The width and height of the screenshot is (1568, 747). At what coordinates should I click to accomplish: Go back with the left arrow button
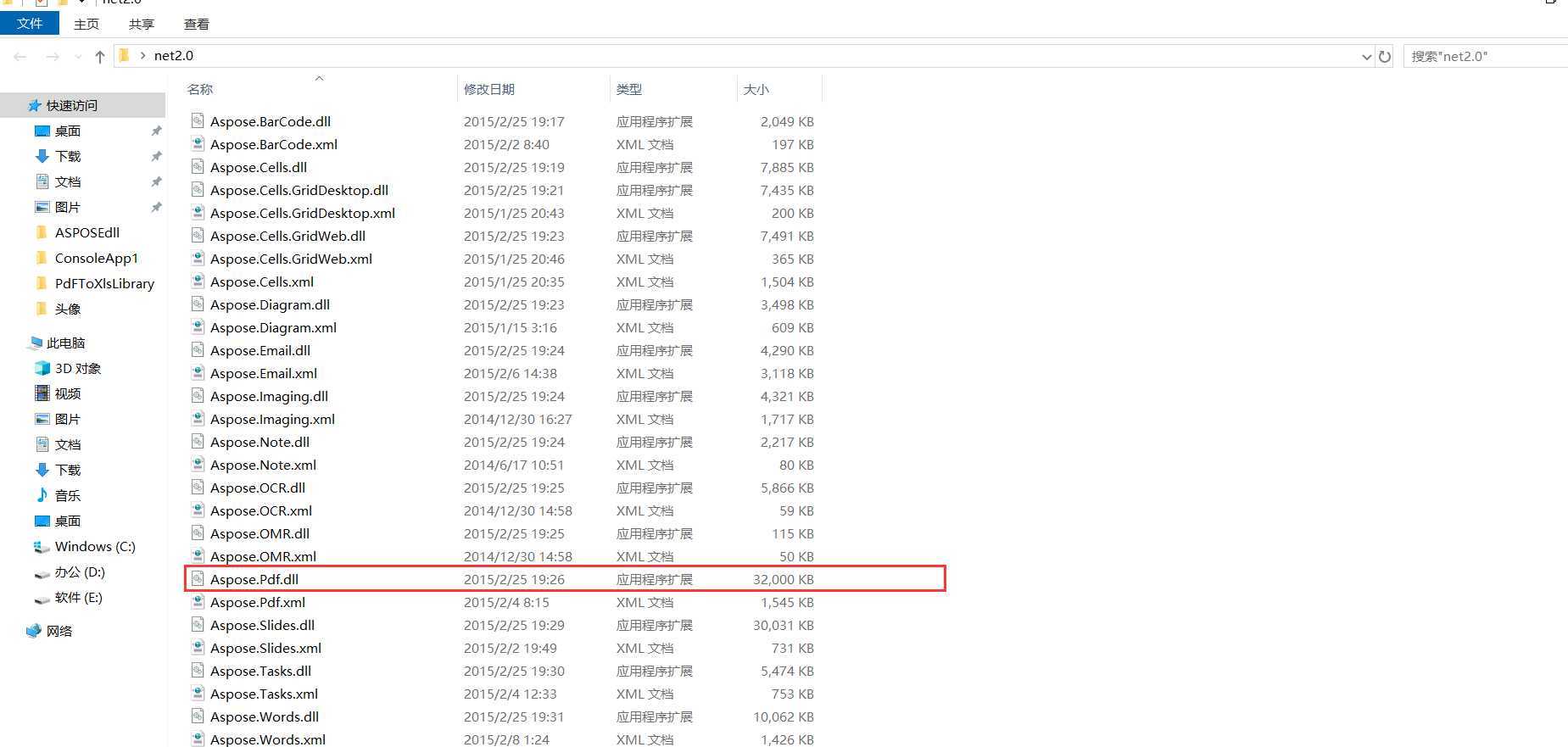(20, 57)
